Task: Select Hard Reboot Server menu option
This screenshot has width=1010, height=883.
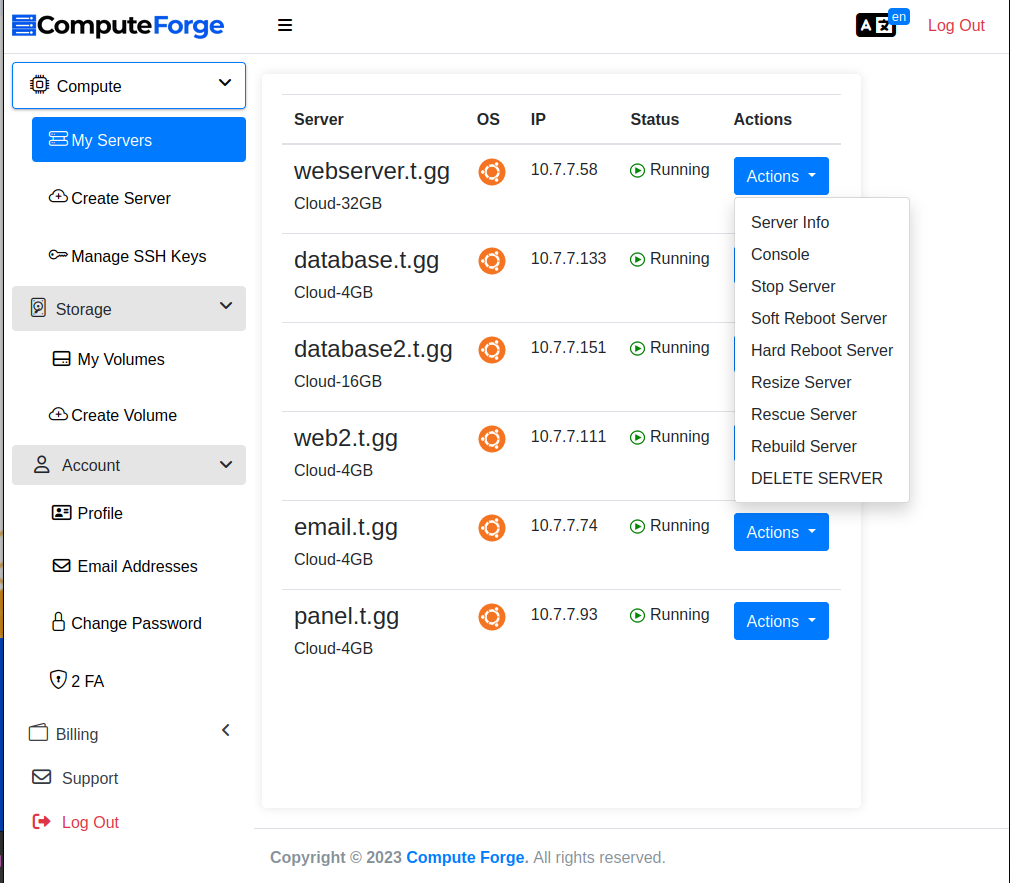Action: point(822,350)
